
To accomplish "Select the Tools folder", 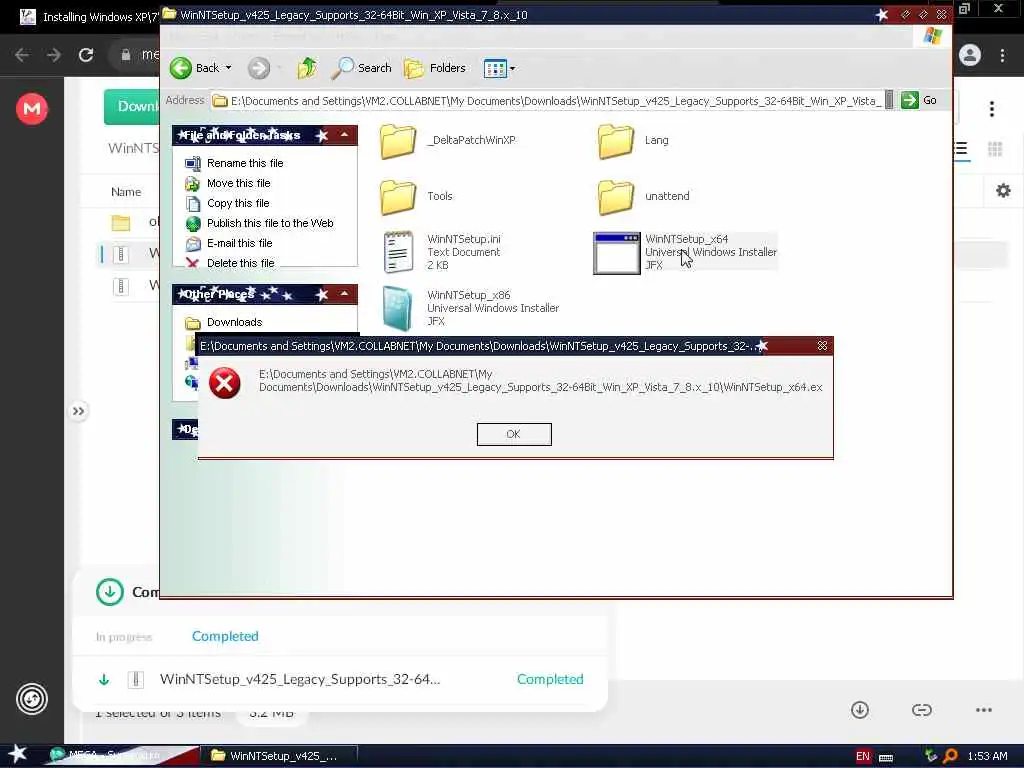I will [x=417, y=197].
